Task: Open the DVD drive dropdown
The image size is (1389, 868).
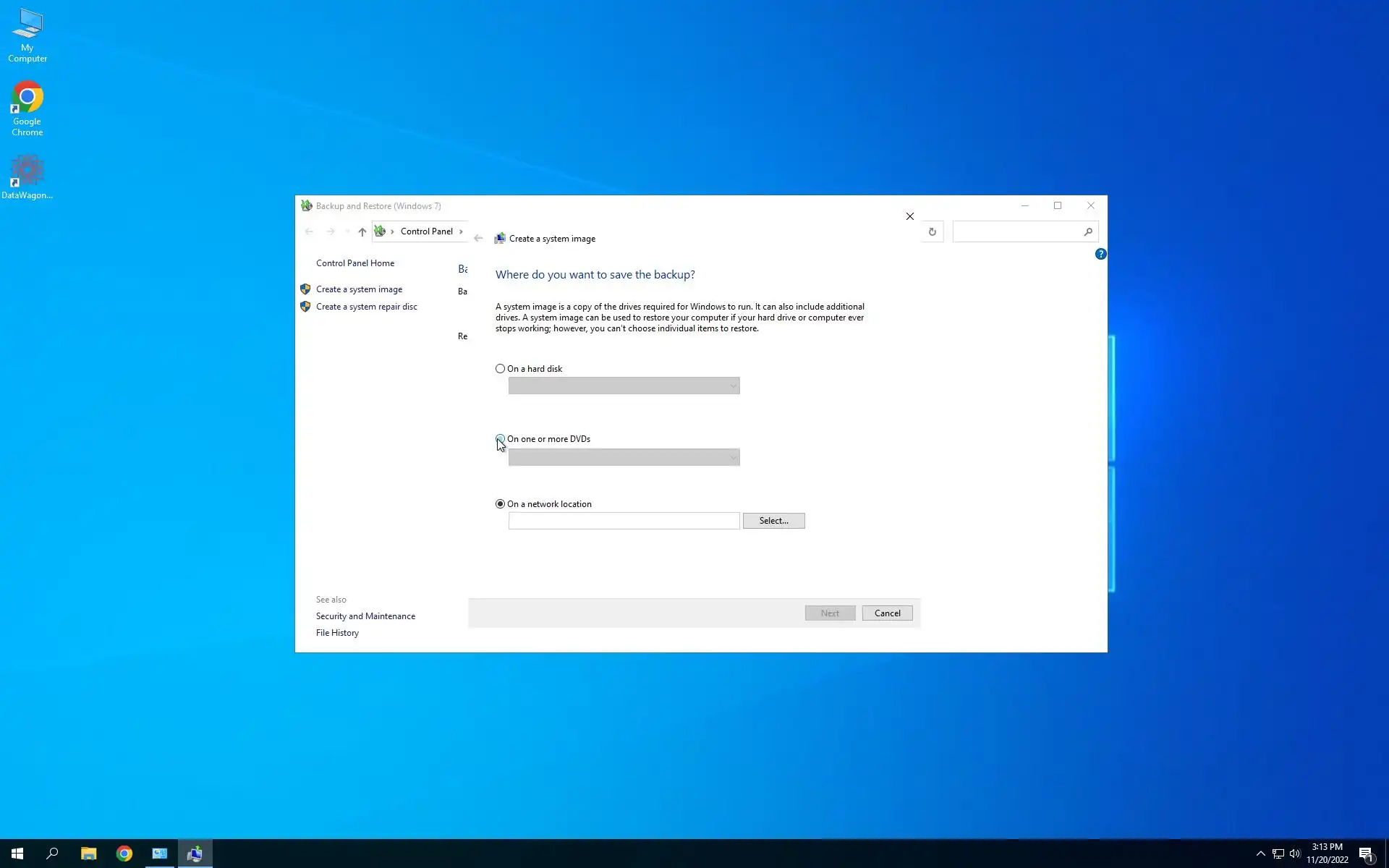Action: point(624,457)
